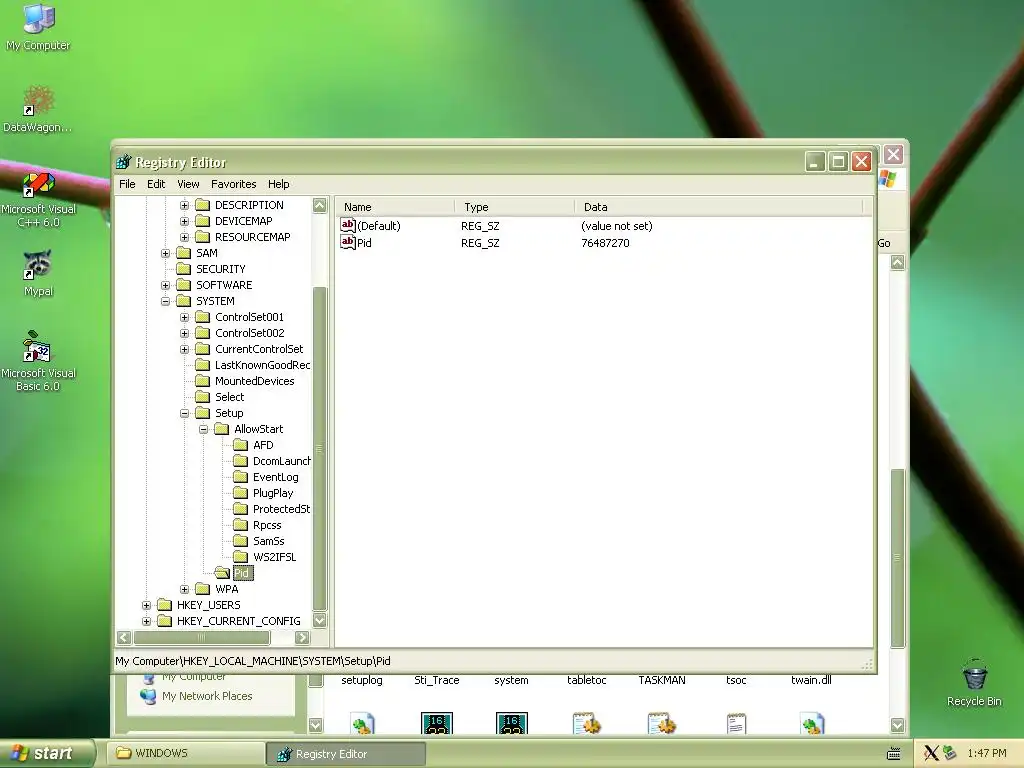The height and width of the screenshot is (768, 1024).
Task: Collapse the AllowStart key
Action: tap(203, 429)
